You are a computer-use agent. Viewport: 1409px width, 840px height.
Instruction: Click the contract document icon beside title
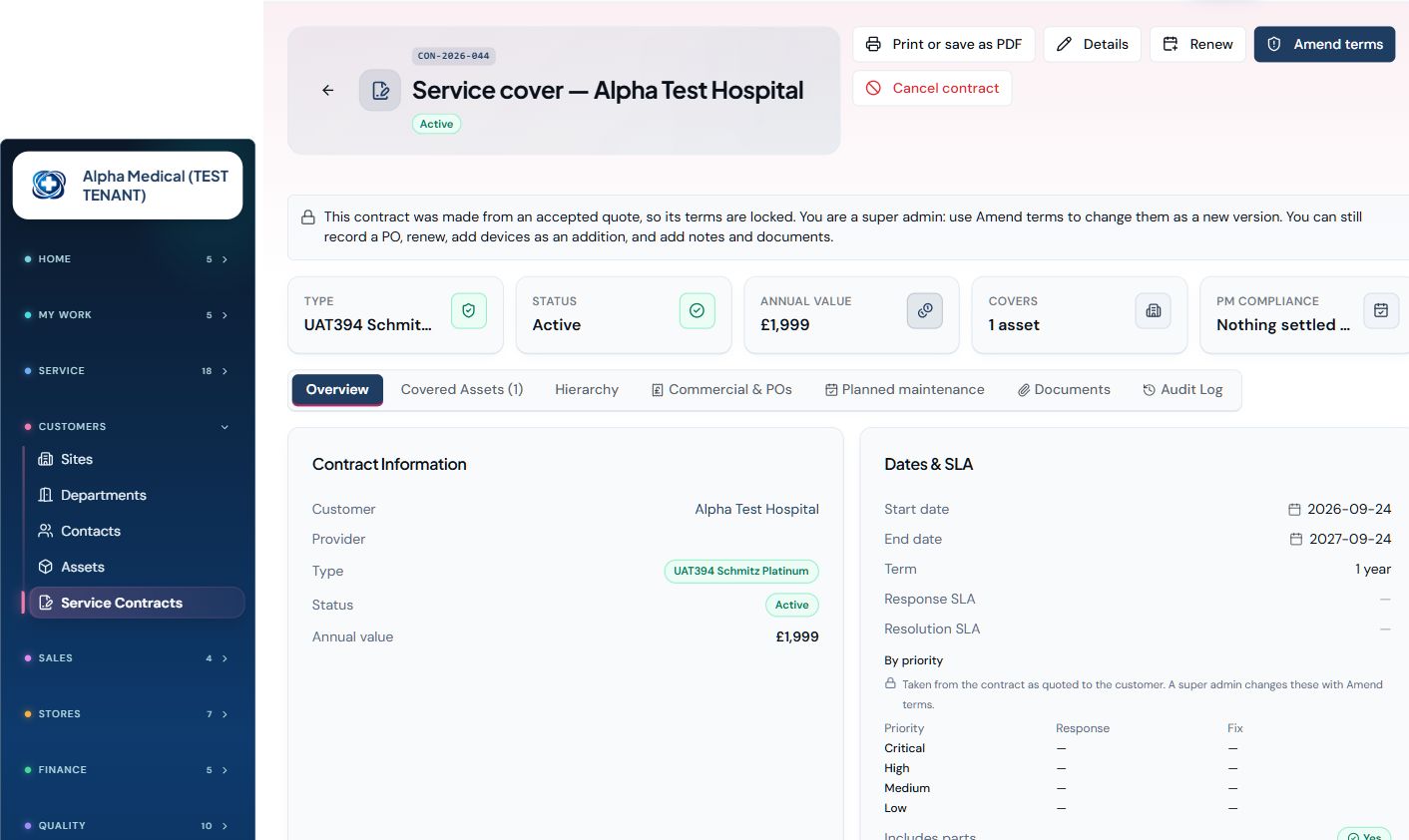click(x=380, y=90)
